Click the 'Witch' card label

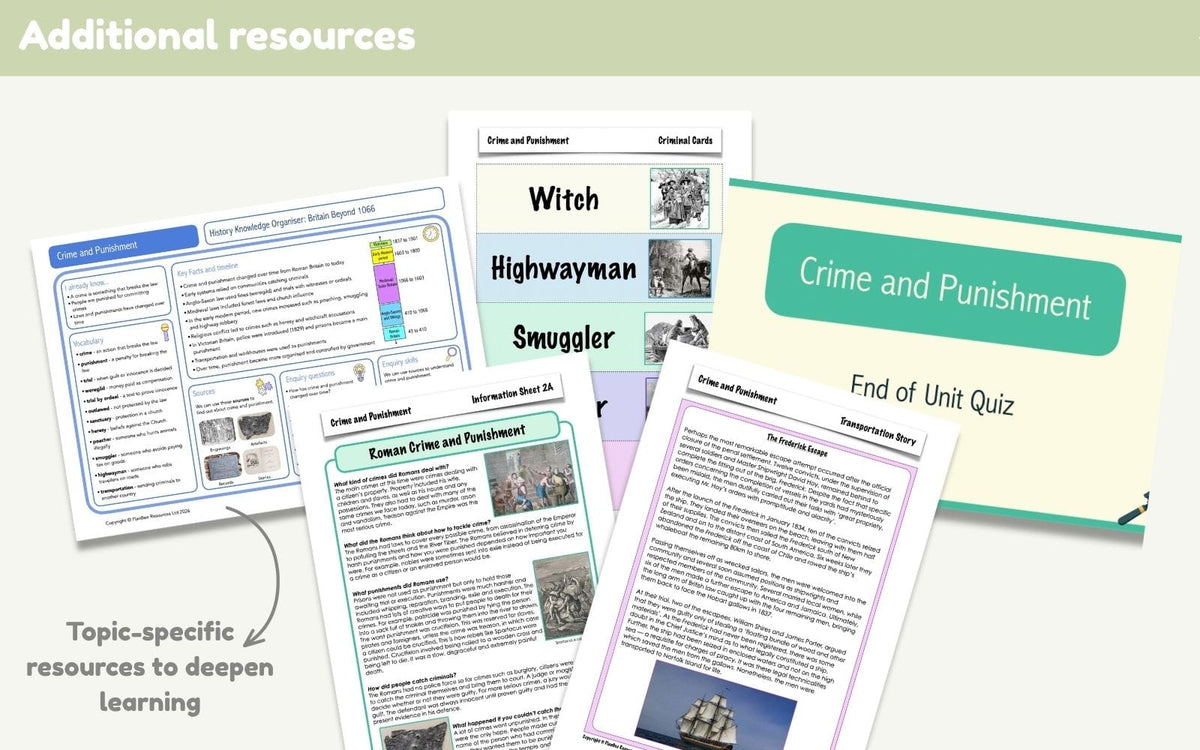pyautogui.click(x=563, y=197)
